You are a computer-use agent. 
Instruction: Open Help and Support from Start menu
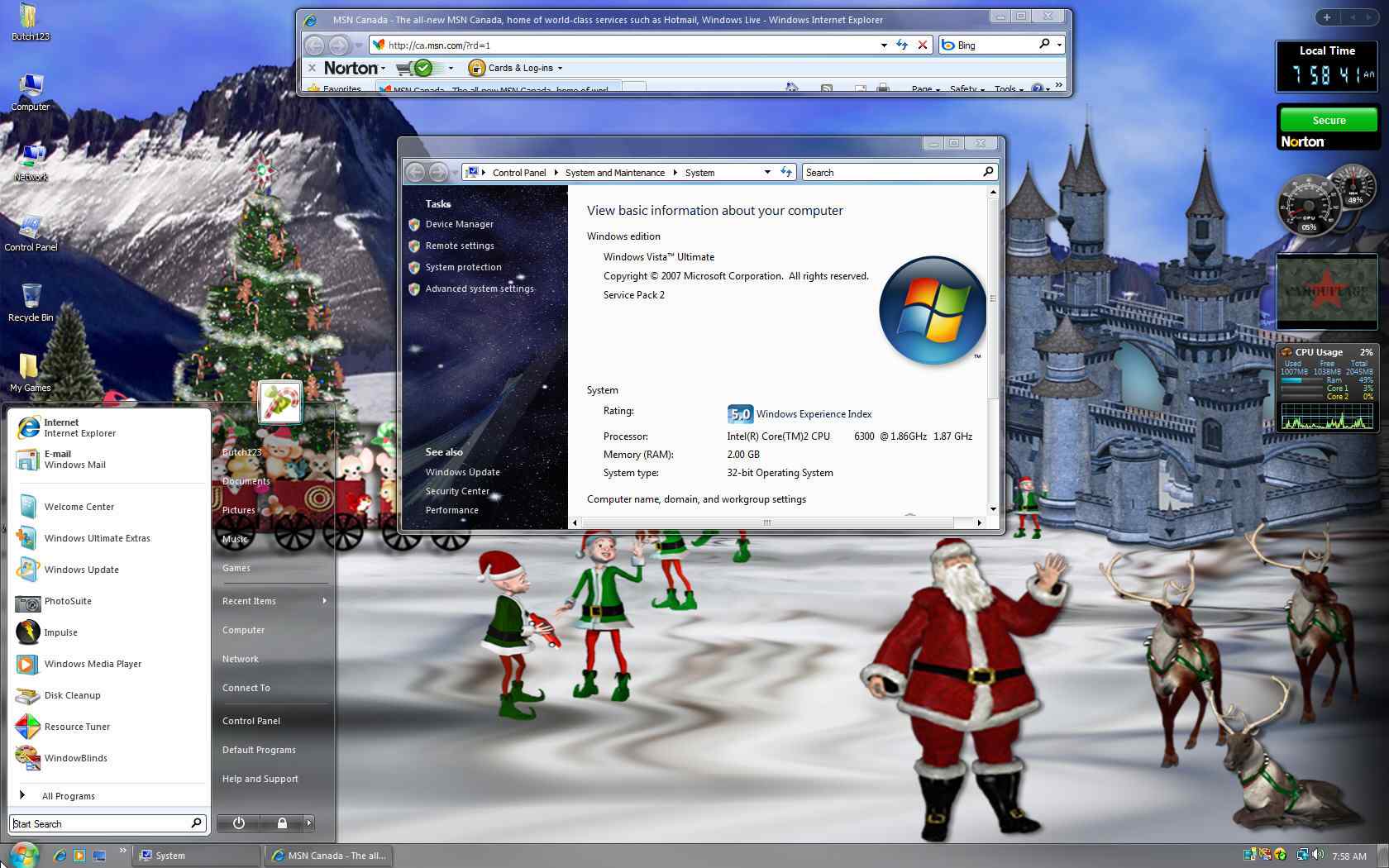[260, 779]
